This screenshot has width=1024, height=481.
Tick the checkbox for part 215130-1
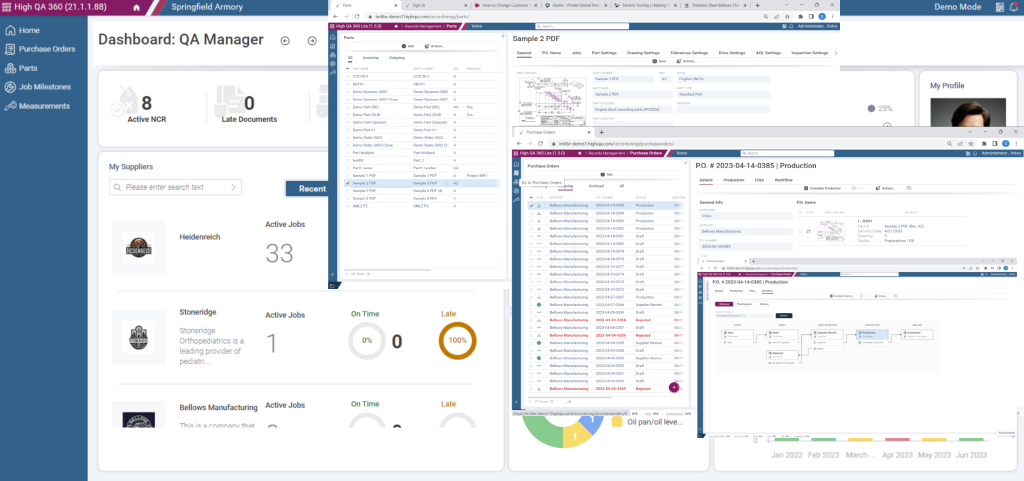(x=348, y=76)
